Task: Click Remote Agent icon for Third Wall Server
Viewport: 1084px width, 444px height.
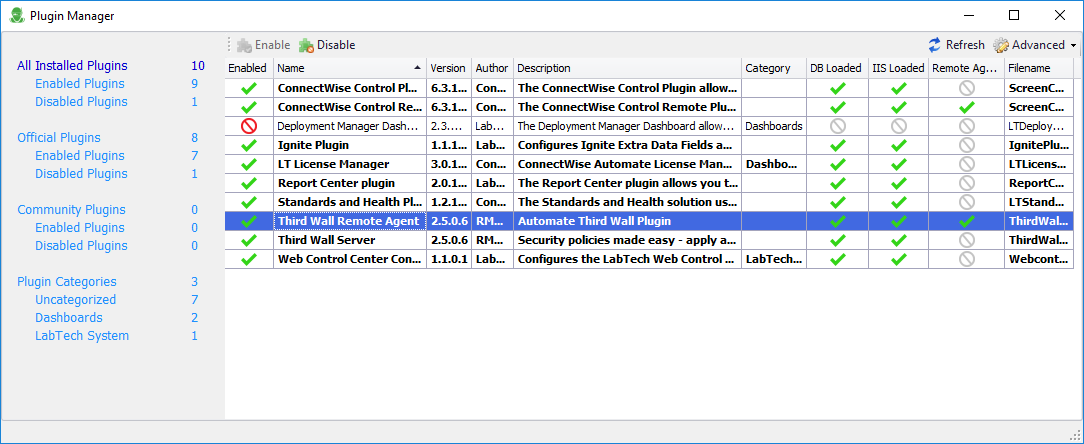Action: point(967,240)
